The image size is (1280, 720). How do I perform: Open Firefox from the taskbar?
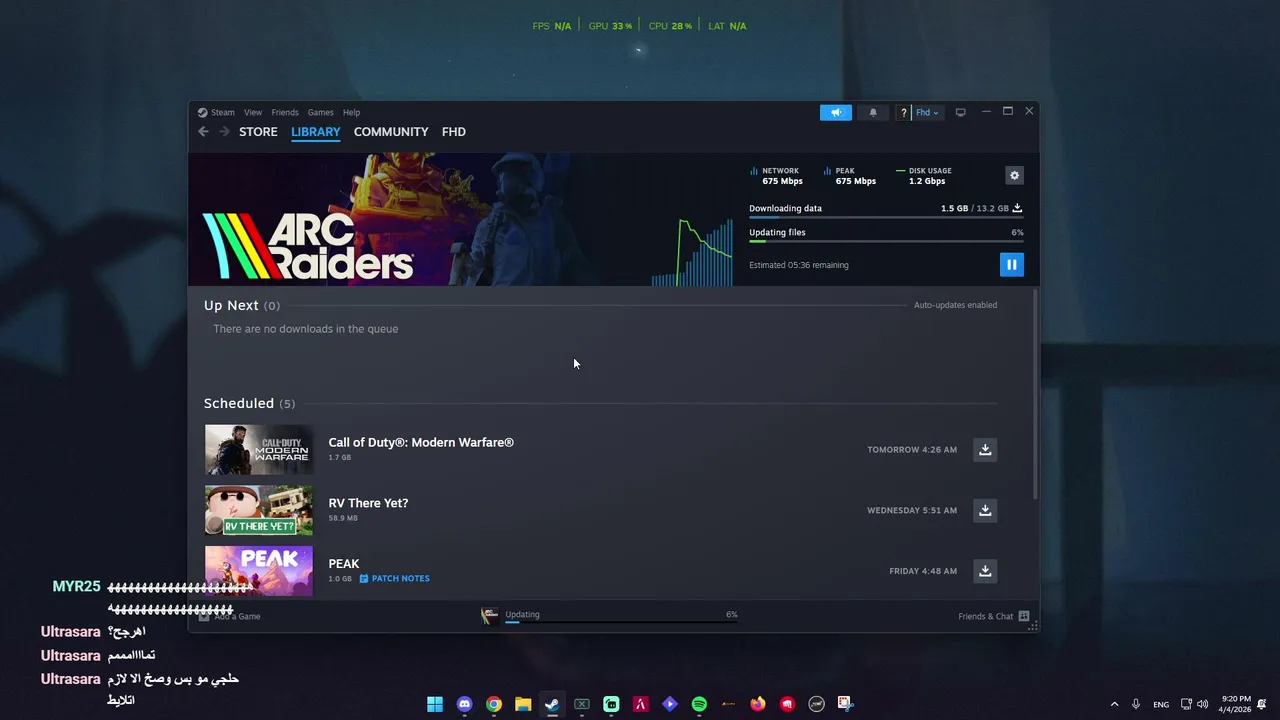pyautogui.click(x=758, y=704)
